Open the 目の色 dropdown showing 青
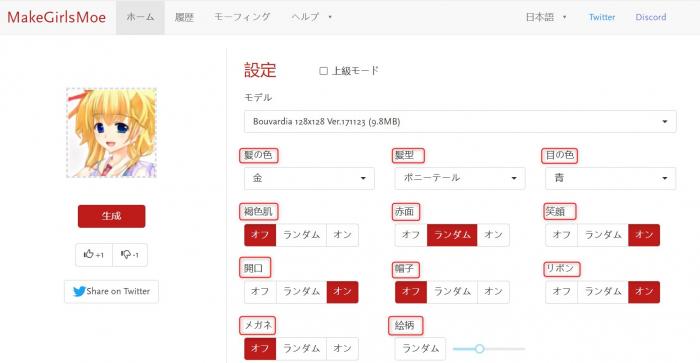The image size is (700, 363). tap(610, 178)
